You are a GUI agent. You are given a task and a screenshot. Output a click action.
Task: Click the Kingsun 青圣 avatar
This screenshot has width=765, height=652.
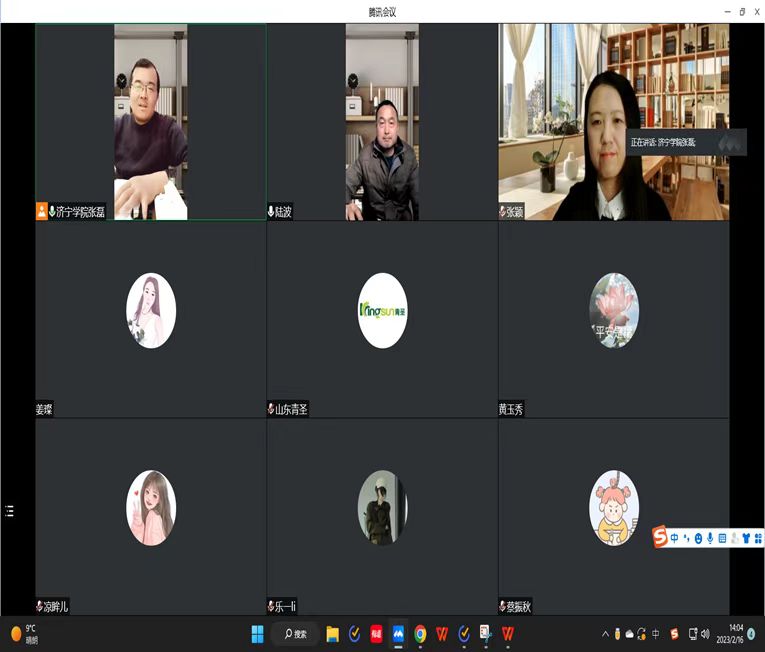click(x=382, y=310)
